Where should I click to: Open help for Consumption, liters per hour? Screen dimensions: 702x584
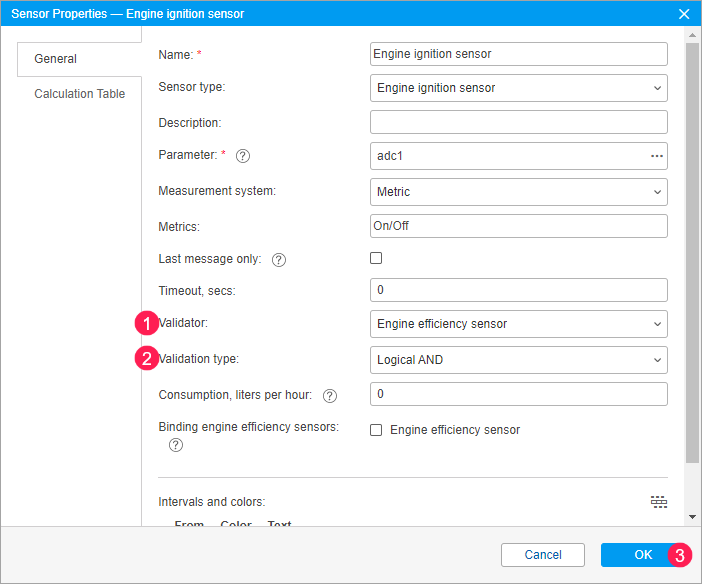tap(330, 396)
